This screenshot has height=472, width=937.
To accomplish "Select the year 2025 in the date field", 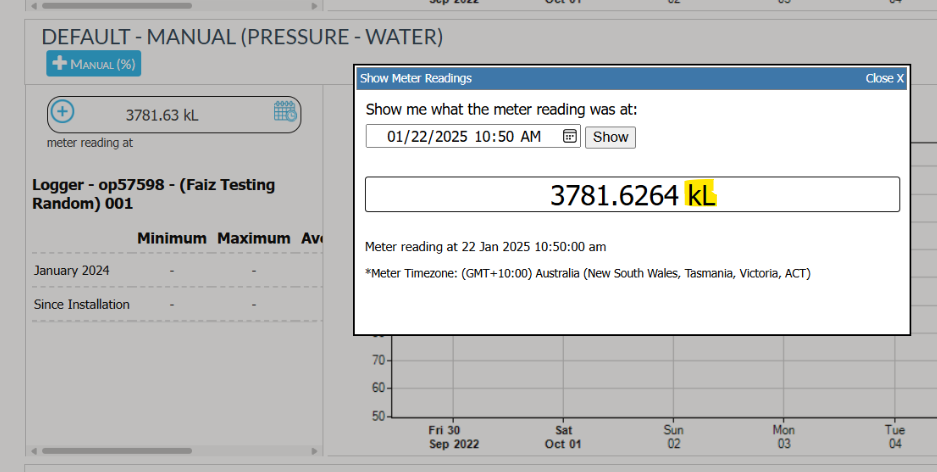I will tap(449, 136).
